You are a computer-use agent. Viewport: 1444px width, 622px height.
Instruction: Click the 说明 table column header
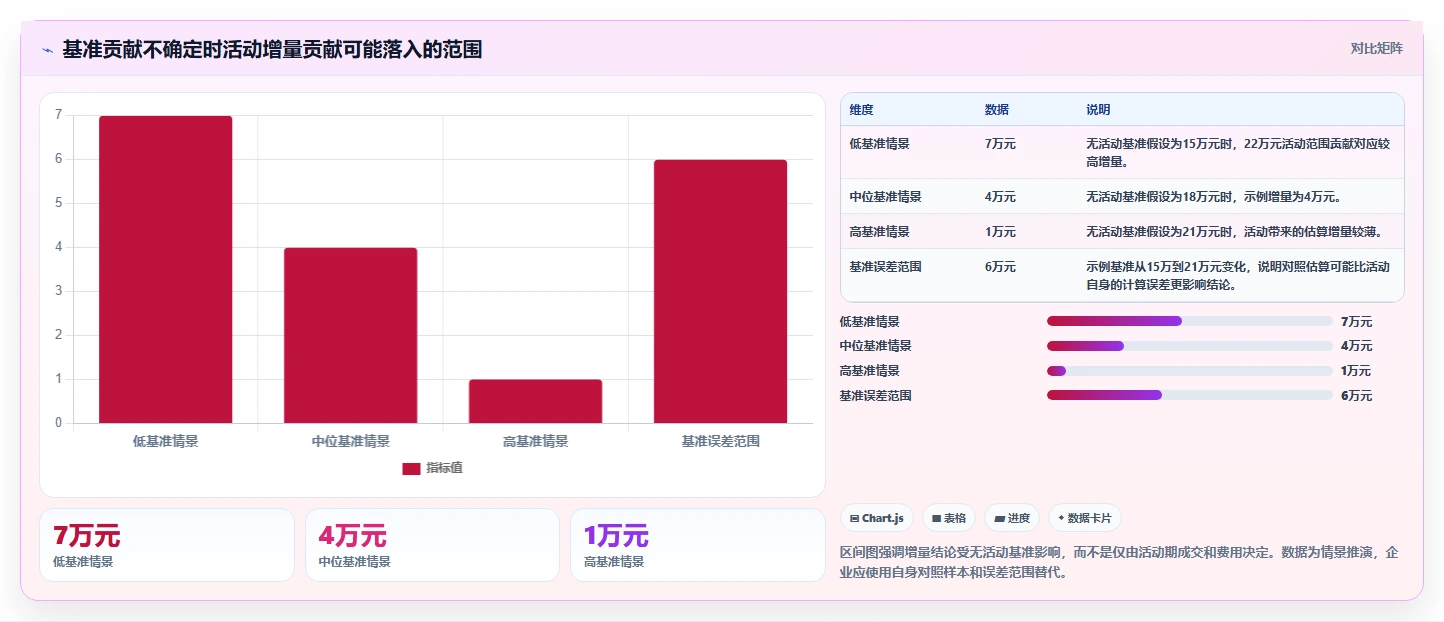click(x=1098, y=109)
